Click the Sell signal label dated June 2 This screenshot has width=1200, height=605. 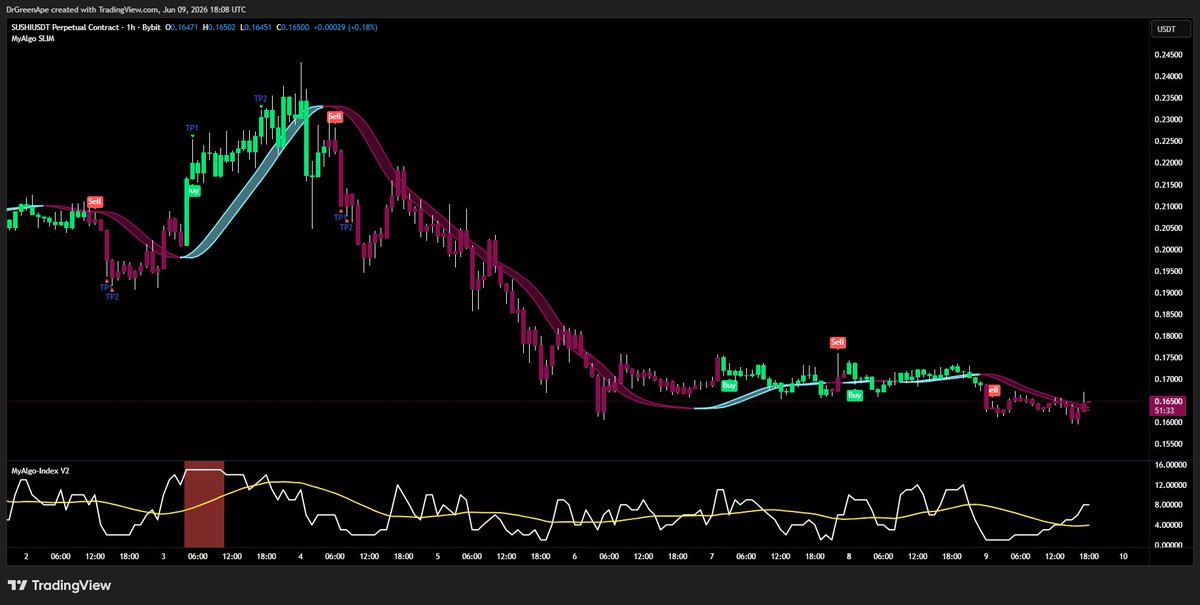click(95, 201)
